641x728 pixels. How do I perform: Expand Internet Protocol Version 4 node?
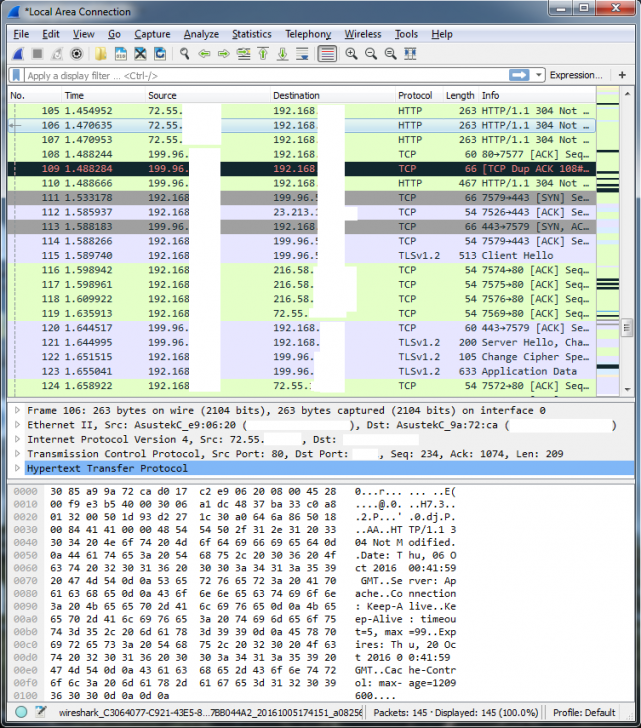click(x=17, y=439)
